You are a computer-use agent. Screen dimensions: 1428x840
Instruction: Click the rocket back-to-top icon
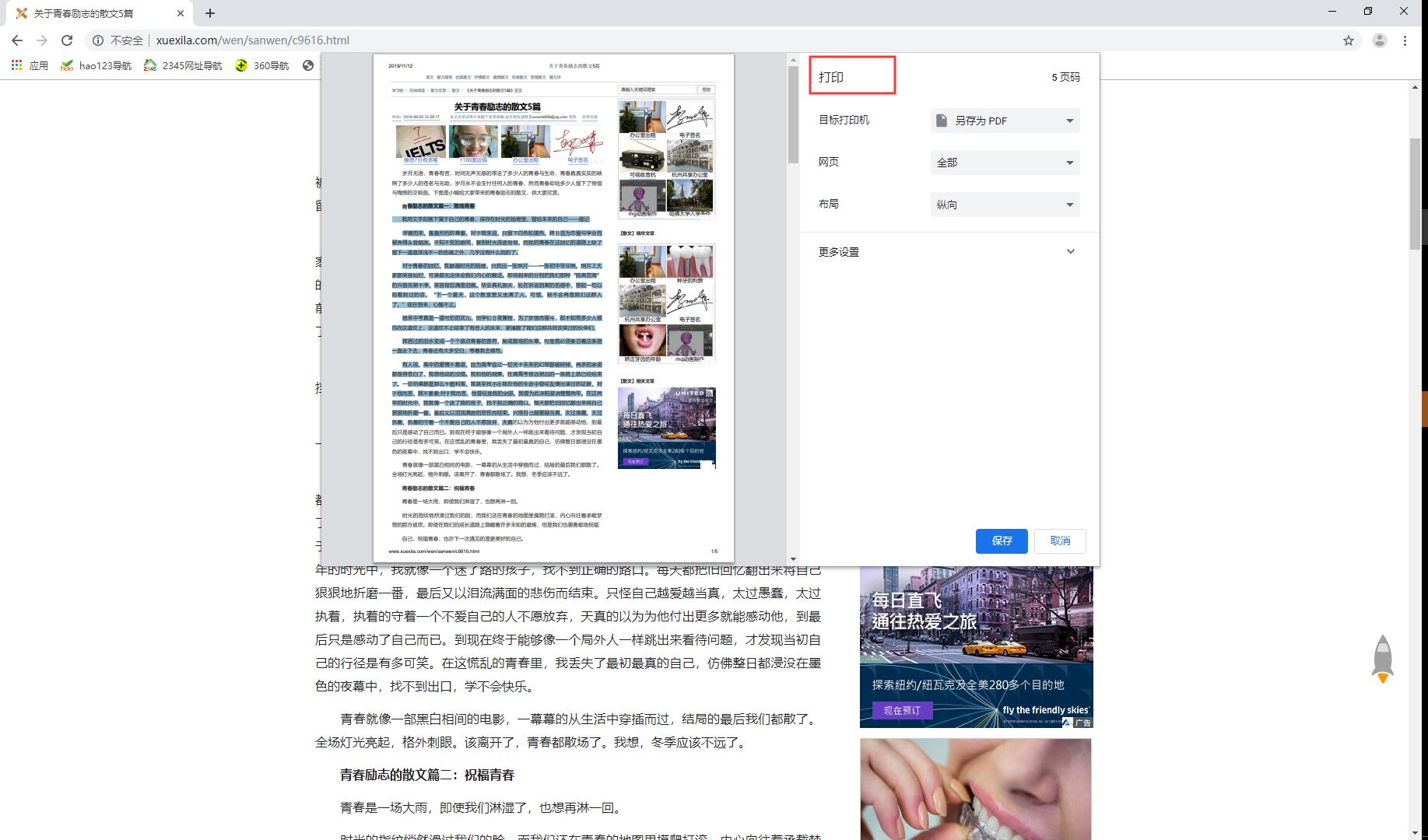click(1383, 659)
